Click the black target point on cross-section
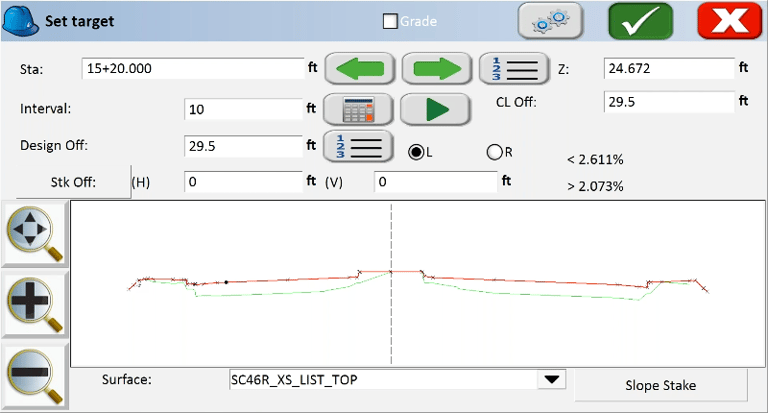This screenshot has height=413, width=768. [226, 282]
